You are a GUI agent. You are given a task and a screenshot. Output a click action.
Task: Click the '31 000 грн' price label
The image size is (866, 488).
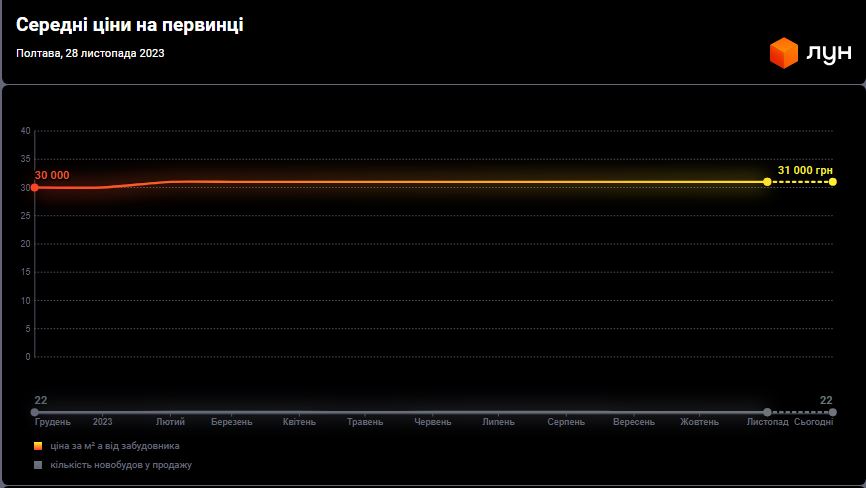(805, 170)
